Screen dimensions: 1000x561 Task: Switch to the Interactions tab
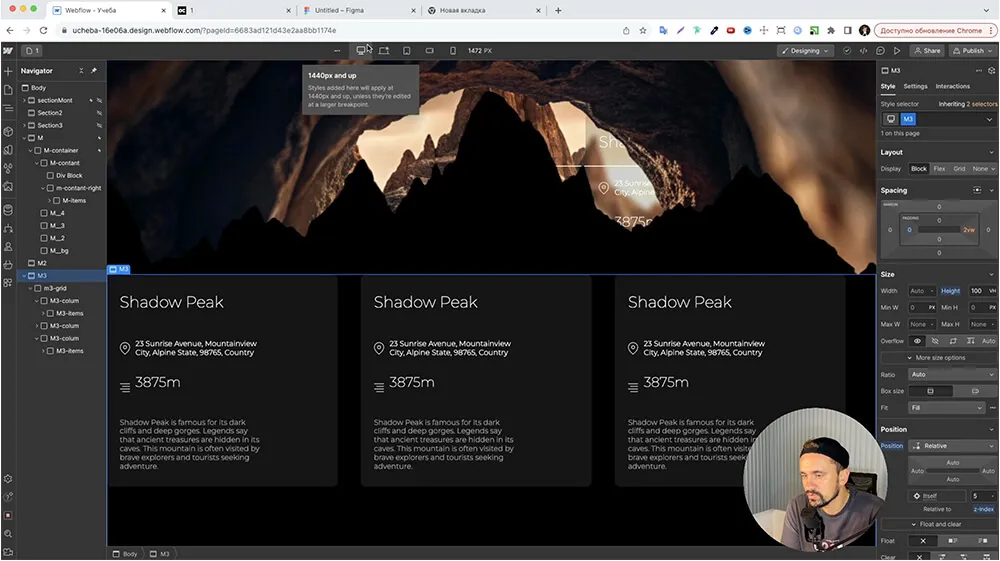click(952, 86)
